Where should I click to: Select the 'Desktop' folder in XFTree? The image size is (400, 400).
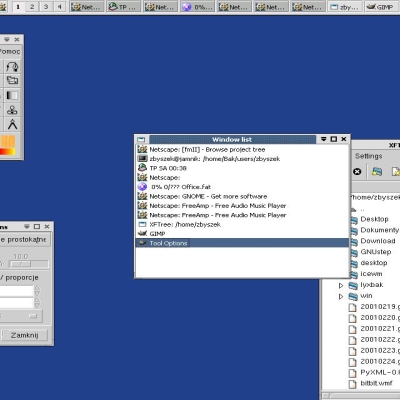pyautogui.click(x=374, y=219)
